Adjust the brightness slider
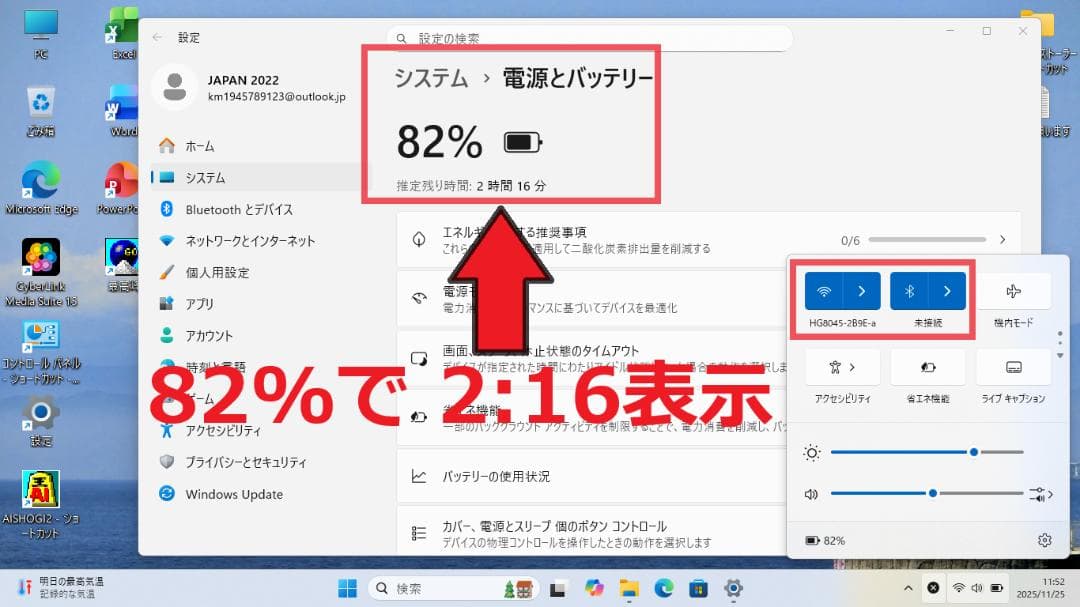Viewport: 1080px width, 607px height. tap(973, 452)
